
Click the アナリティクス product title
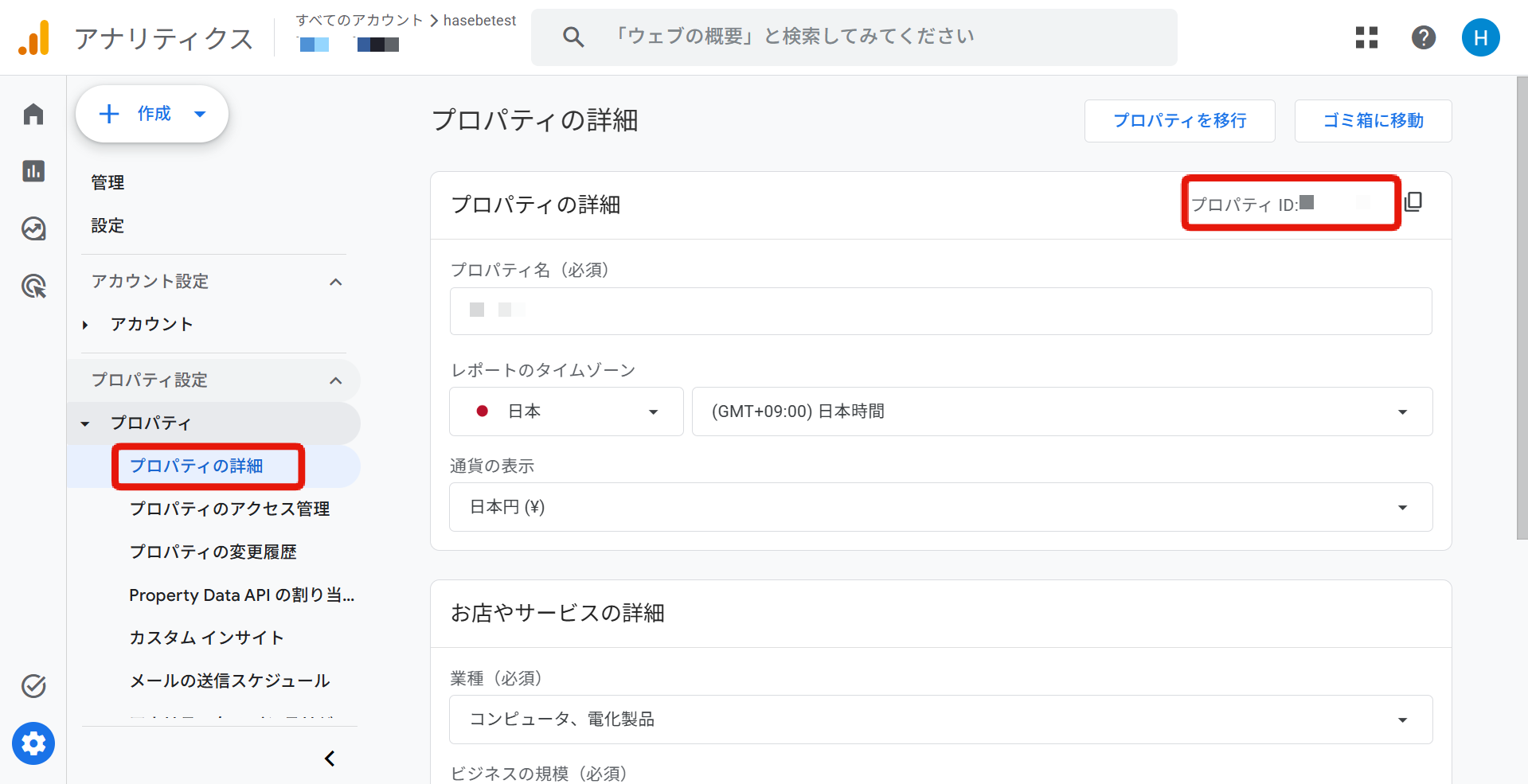[163, 38]
